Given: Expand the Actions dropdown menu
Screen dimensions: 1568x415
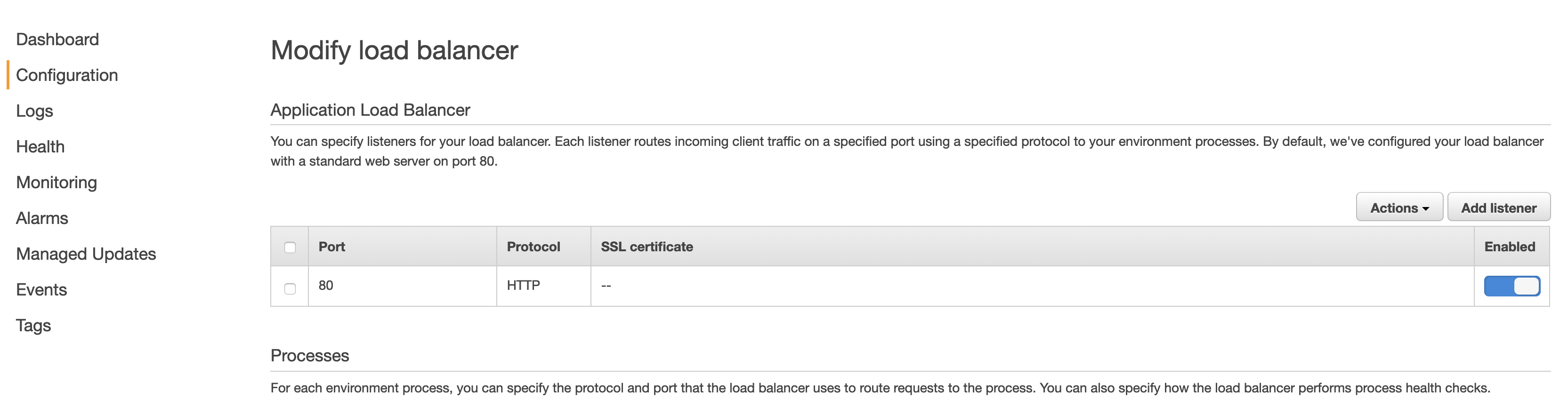Looking at the screenshot, I should pyautogui.click(x=1399, y=208).
